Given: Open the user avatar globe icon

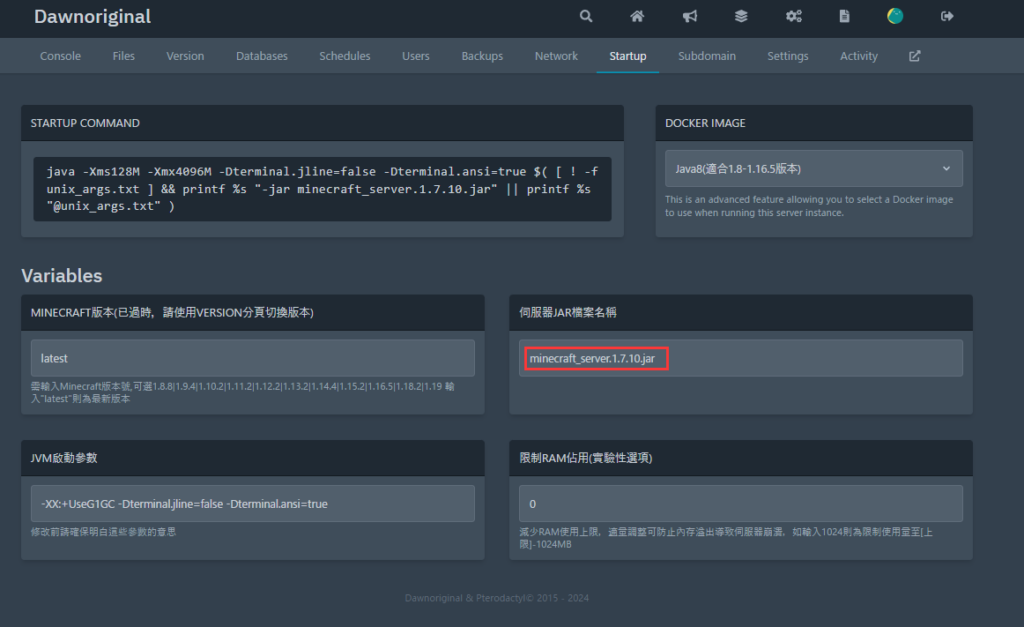Looking at the screenshot, I should coord(895,16).
